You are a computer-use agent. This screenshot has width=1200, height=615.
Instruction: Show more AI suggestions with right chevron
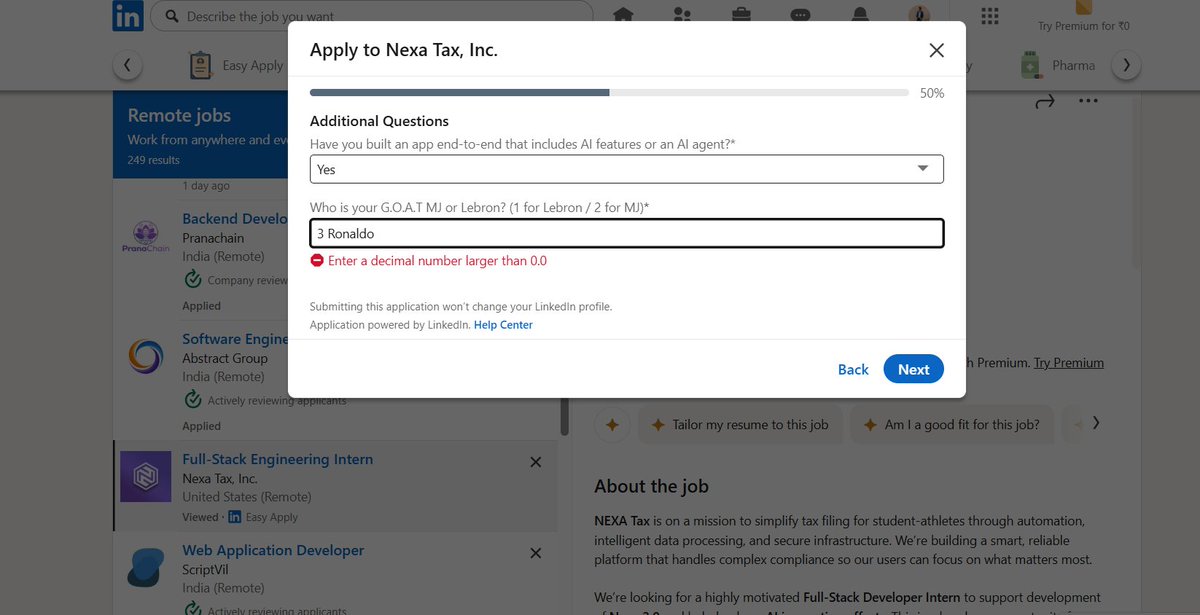pos(1097,424)
